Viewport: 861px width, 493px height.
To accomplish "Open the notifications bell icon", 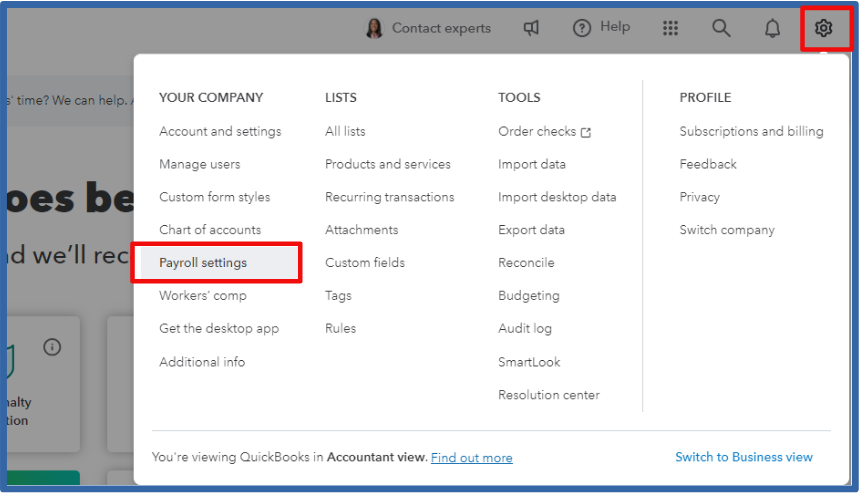I will pyautogui.click(x=772, y=27).
